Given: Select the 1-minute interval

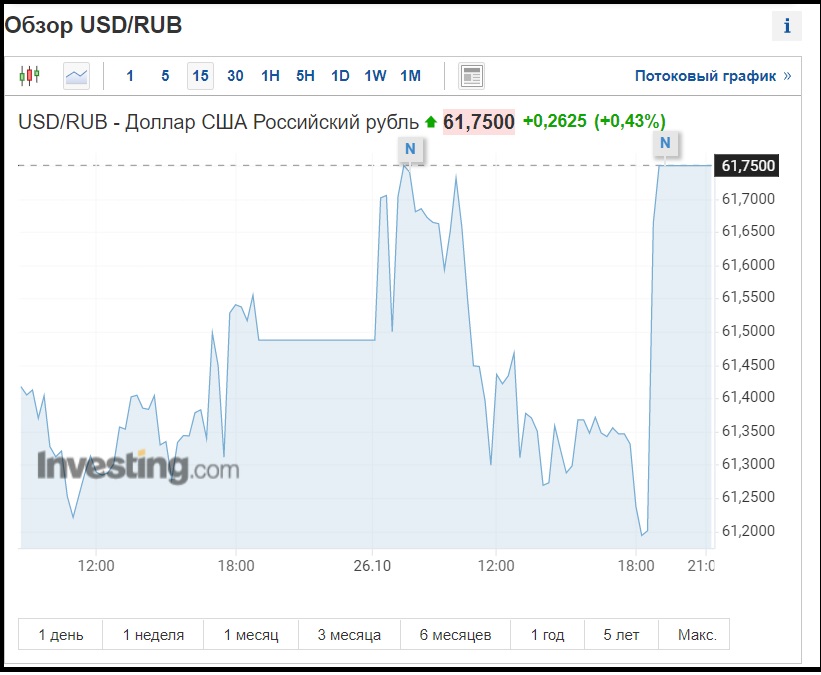Looking at the screenshot, I should click(130, 75).
